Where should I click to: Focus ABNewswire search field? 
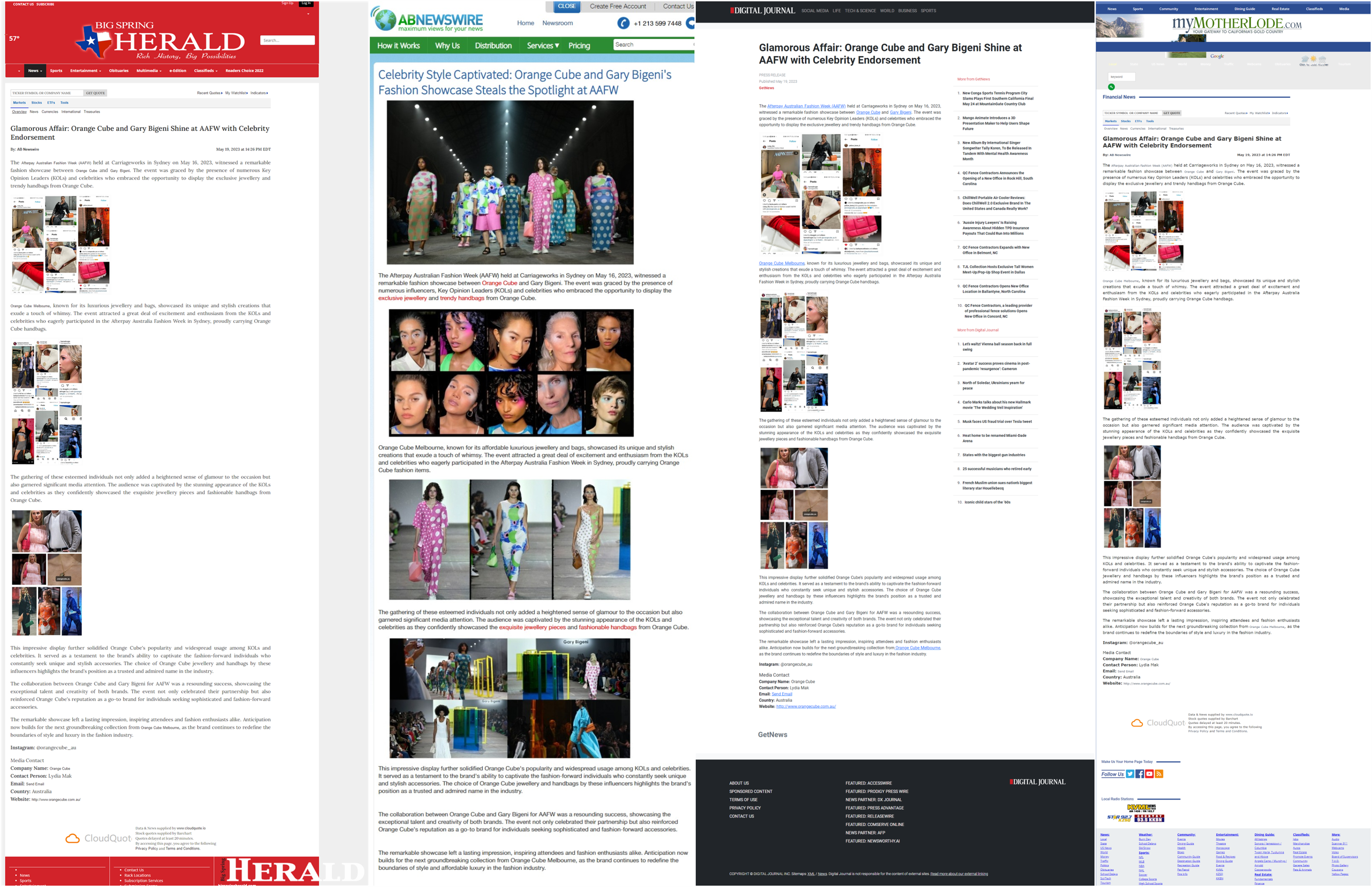click(x=653, y=44)
